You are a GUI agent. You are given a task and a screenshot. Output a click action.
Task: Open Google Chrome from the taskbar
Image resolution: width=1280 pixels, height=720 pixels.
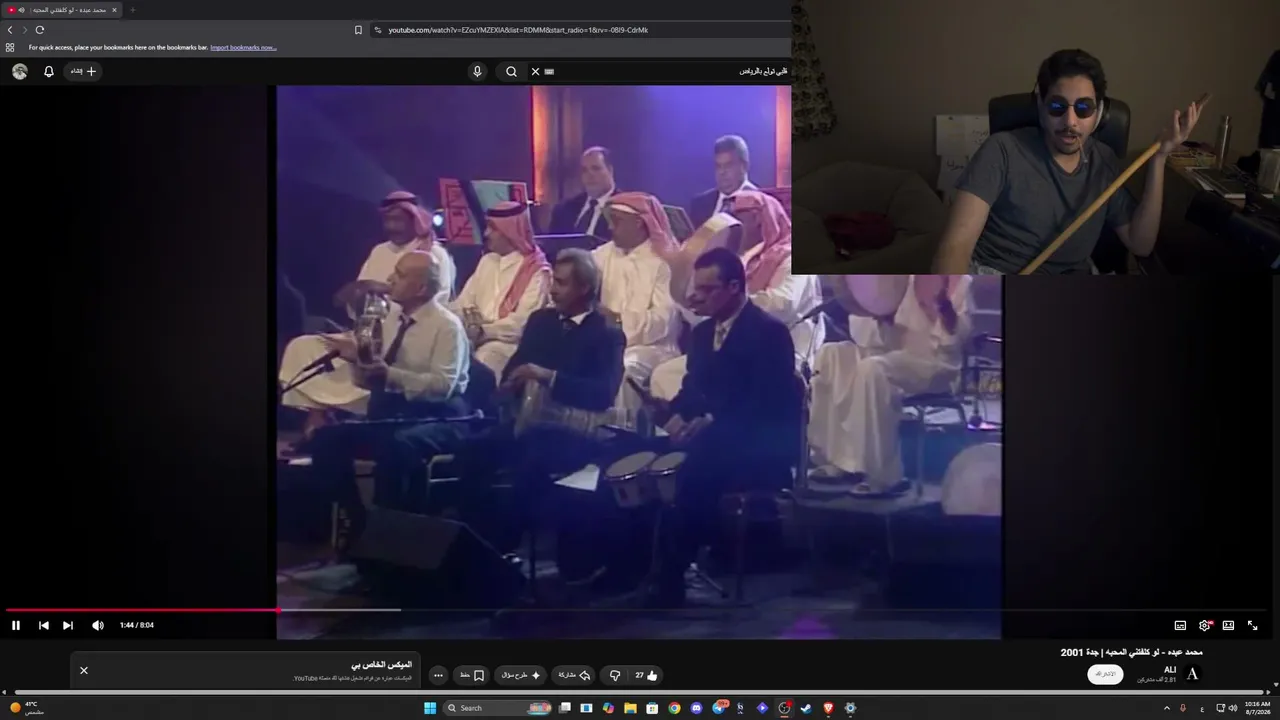(674, 708)
